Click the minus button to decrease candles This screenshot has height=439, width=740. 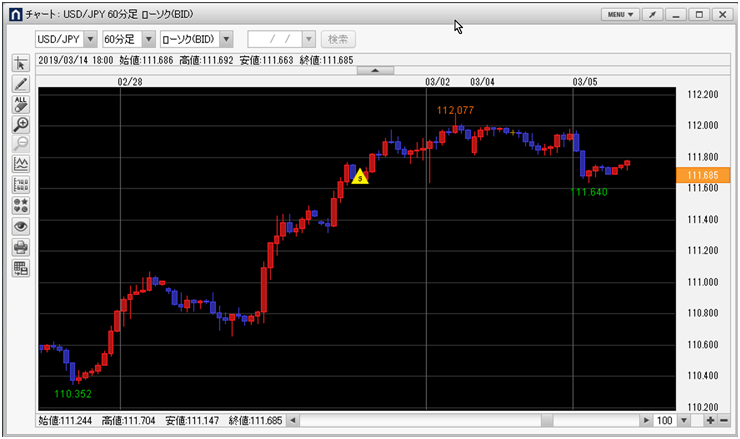point(723,421)
